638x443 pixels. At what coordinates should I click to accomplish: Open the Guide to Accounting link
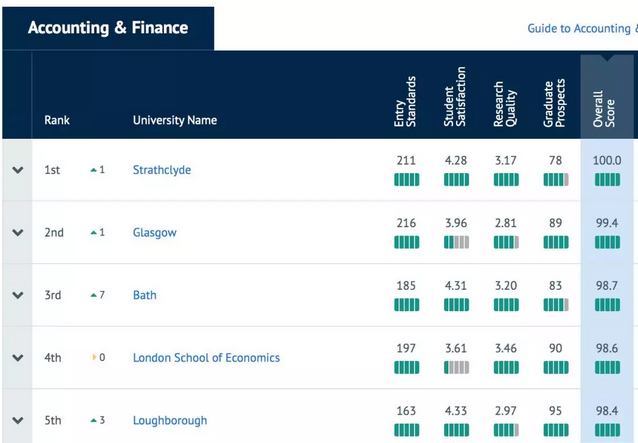[x=581, y=29]
